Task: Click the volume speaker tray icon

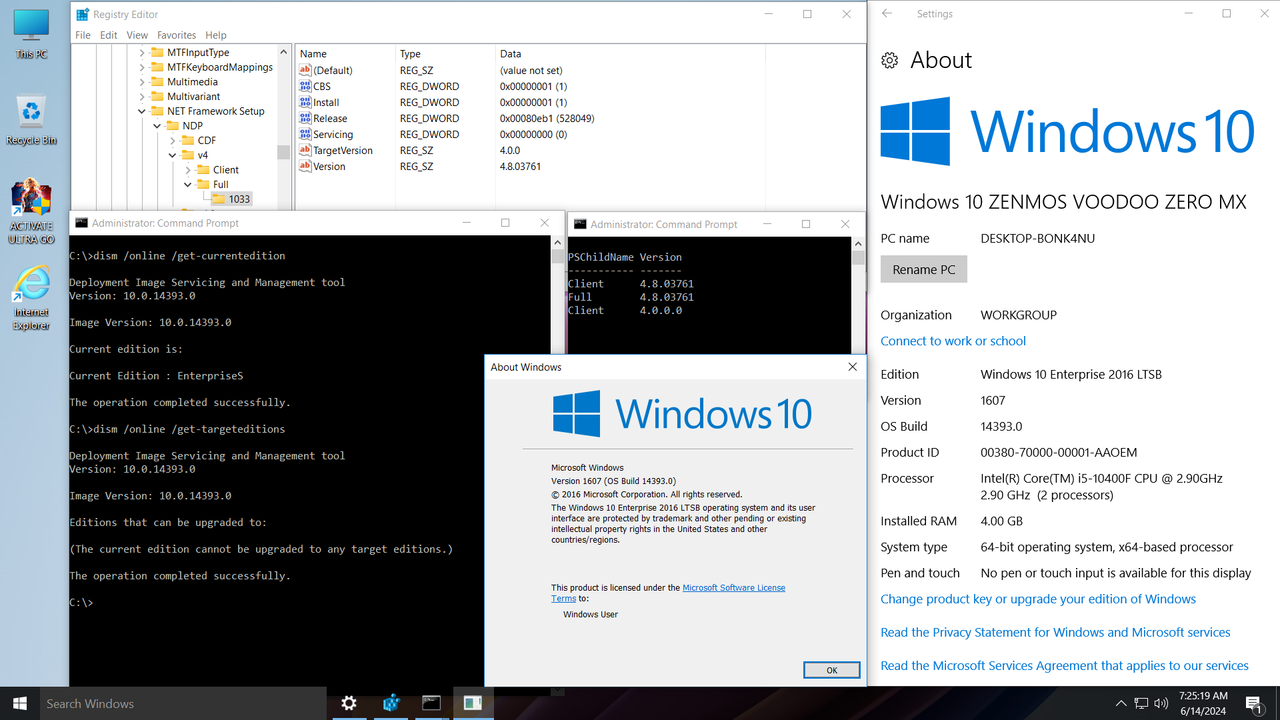Action: (x=1161, y=703)
